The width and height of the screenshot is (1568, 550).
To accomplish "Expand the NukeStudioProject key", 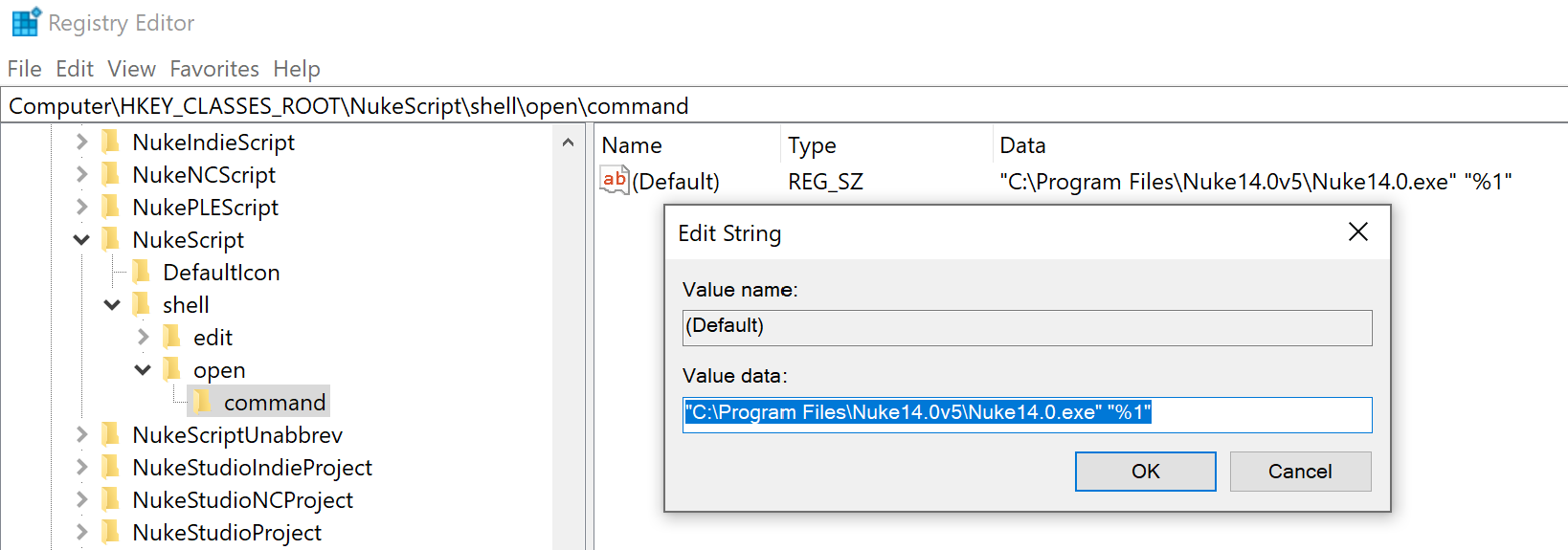I will coord(81,532).
